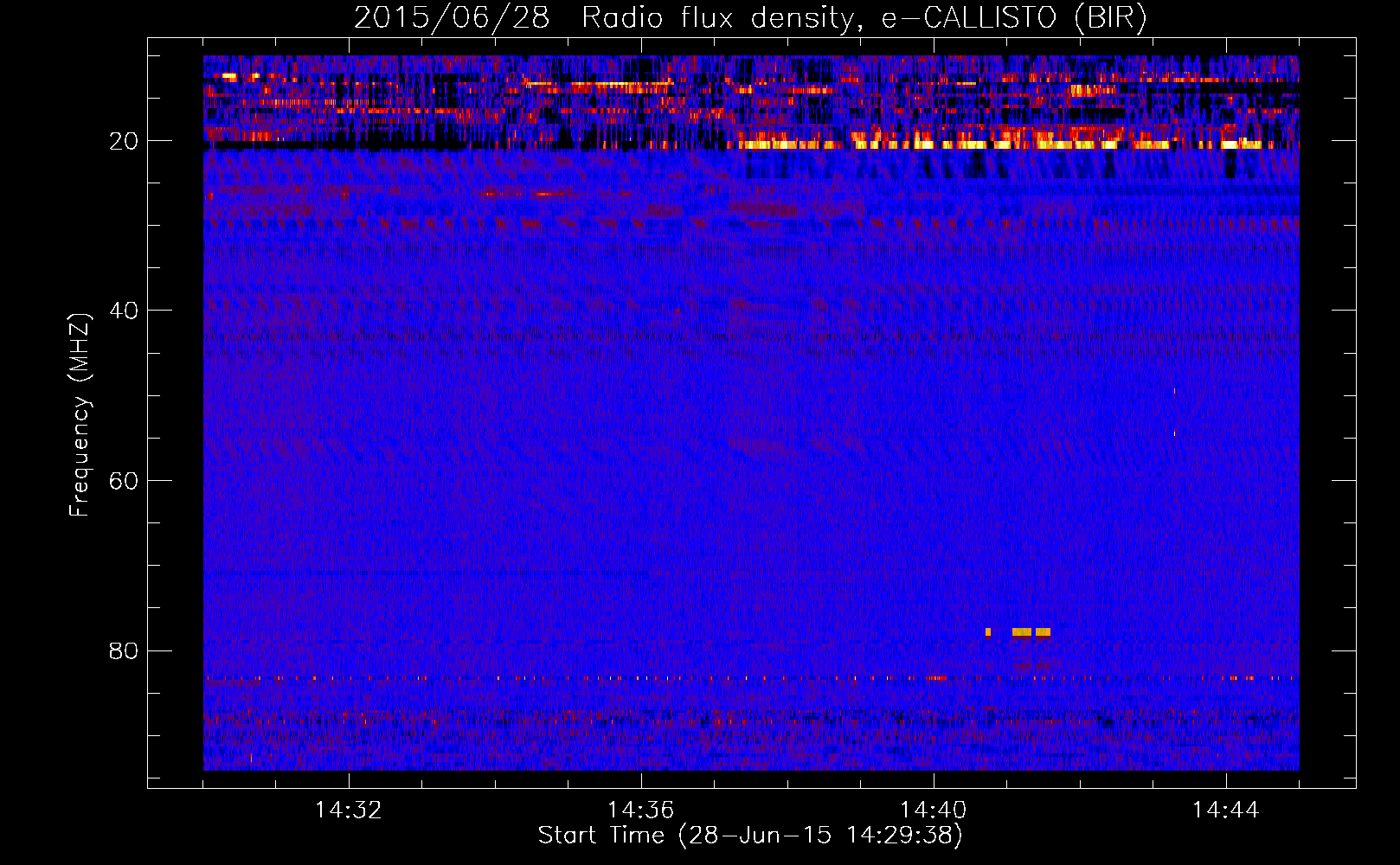The image size is (1400, 865).
Task: Click the 80 MHz frequency tick label
Action: point(124,650)
